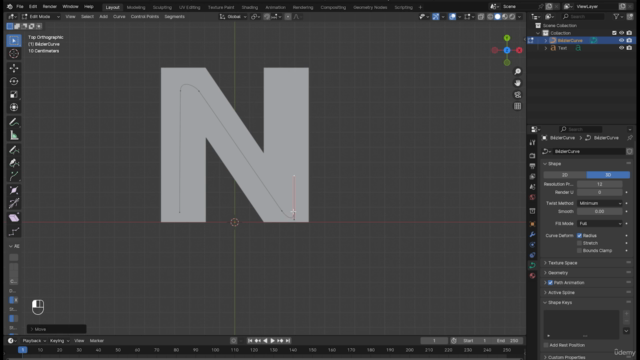Switch to the Modeling workspace tab
This screenshot has width=640, height=360.
coord(136,7)
